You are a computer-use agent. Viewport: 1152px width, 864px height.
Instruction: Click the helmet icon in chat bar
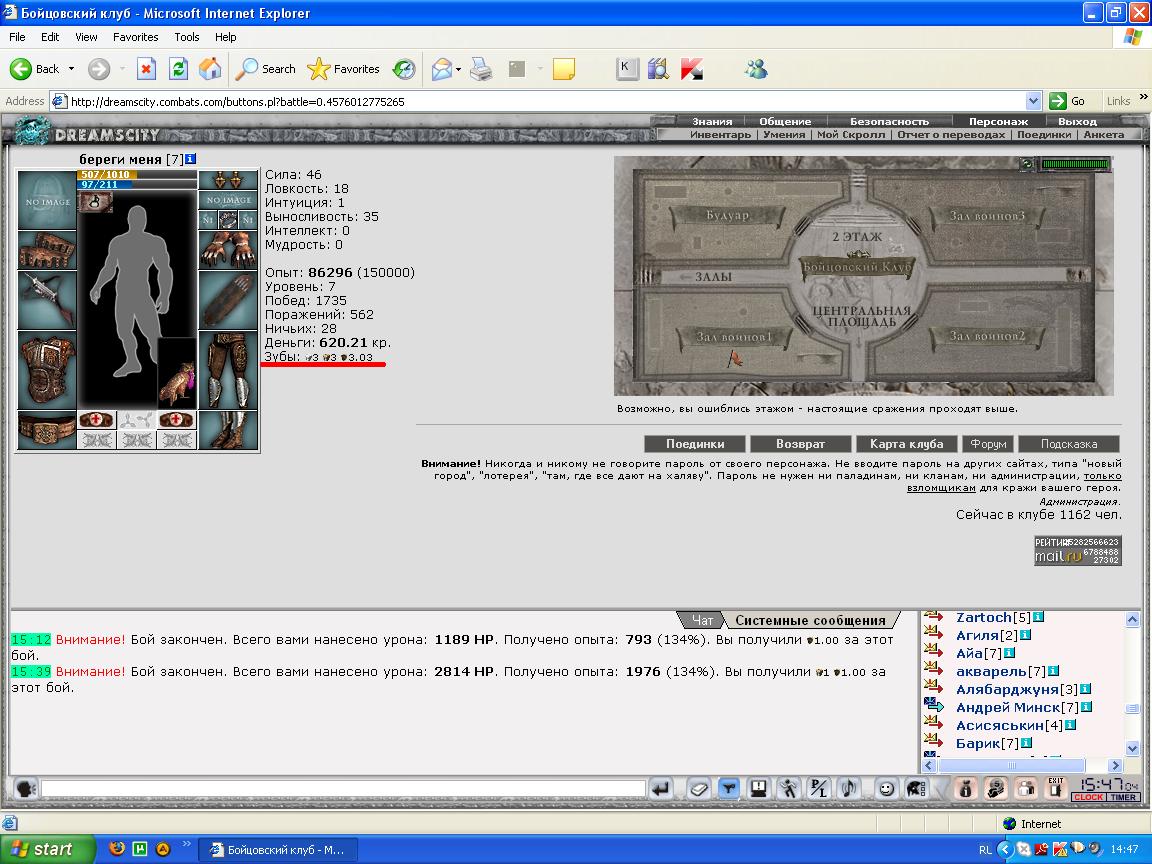pyautogui.click(x=915, y=788)
